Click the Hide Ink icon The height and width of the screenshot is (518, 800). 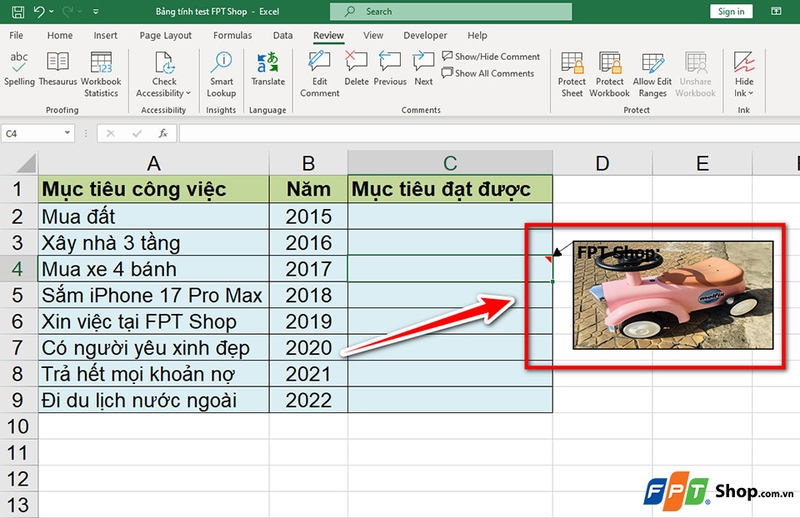(744, 63)
